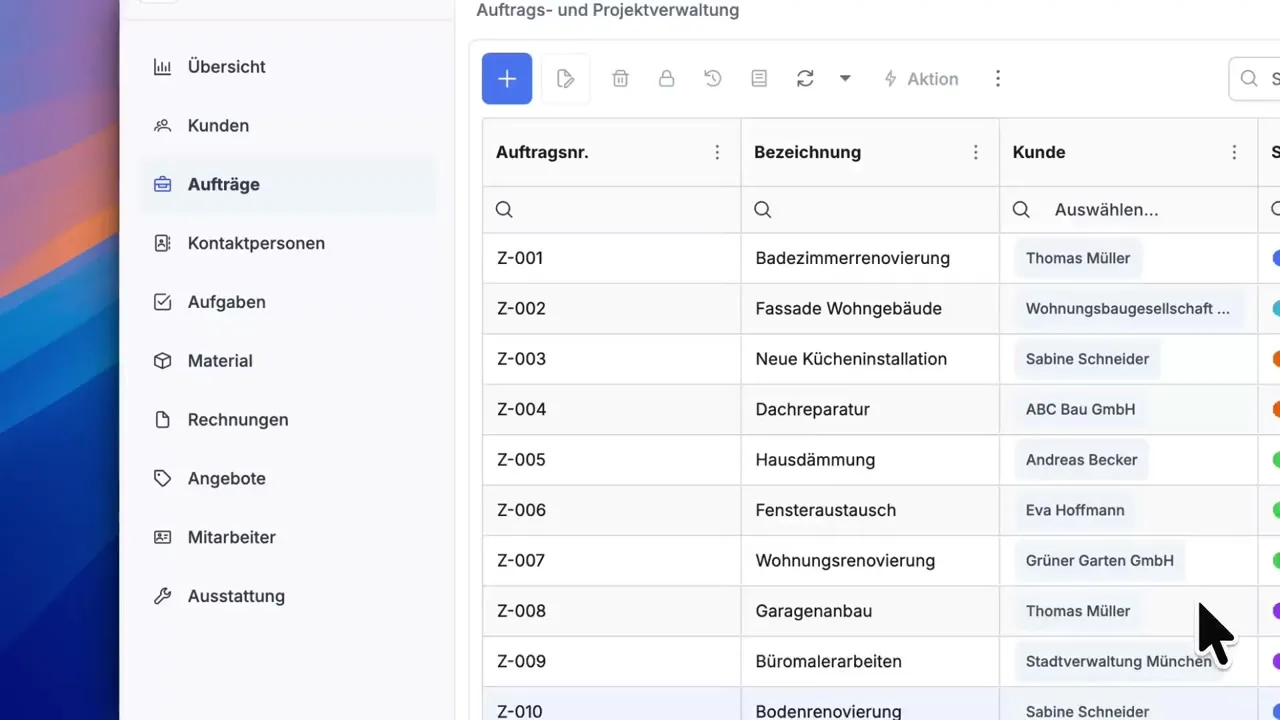Click the delete (trash) icon
This screenshot has width=1280, height=720.
pos(620,78)
